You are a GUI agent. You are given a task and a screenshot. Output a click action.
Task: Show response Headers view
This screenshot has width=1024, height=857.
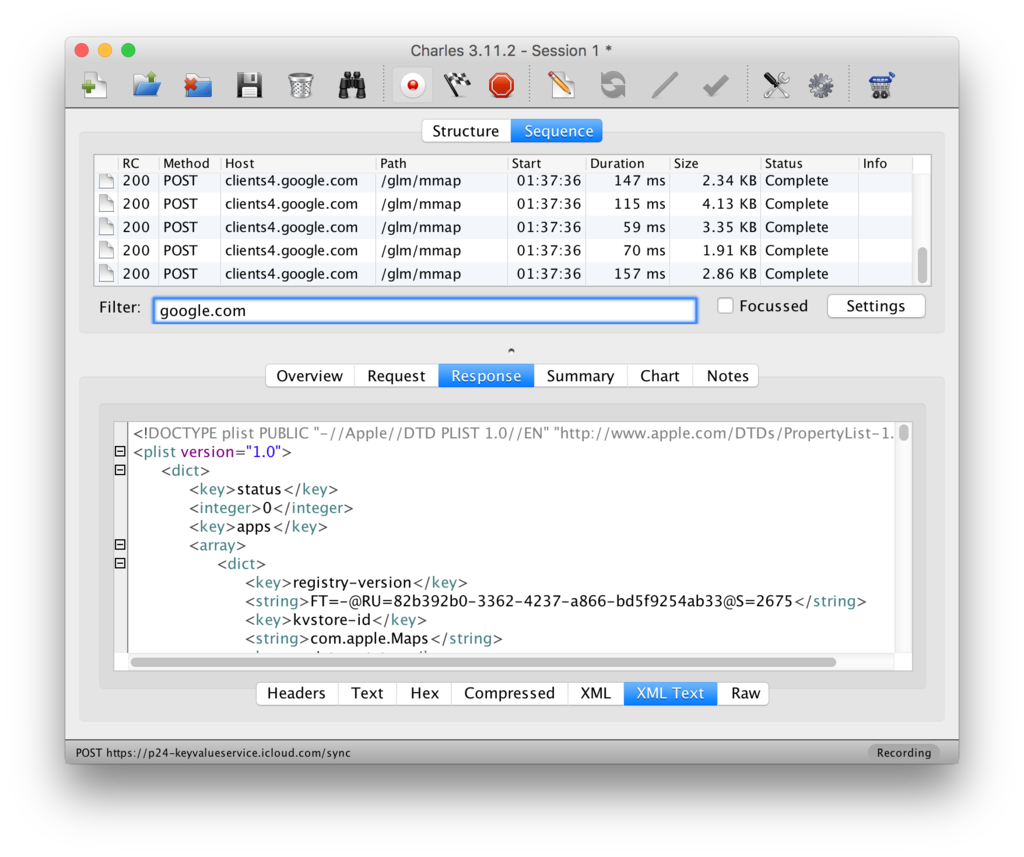click(296, 693)
